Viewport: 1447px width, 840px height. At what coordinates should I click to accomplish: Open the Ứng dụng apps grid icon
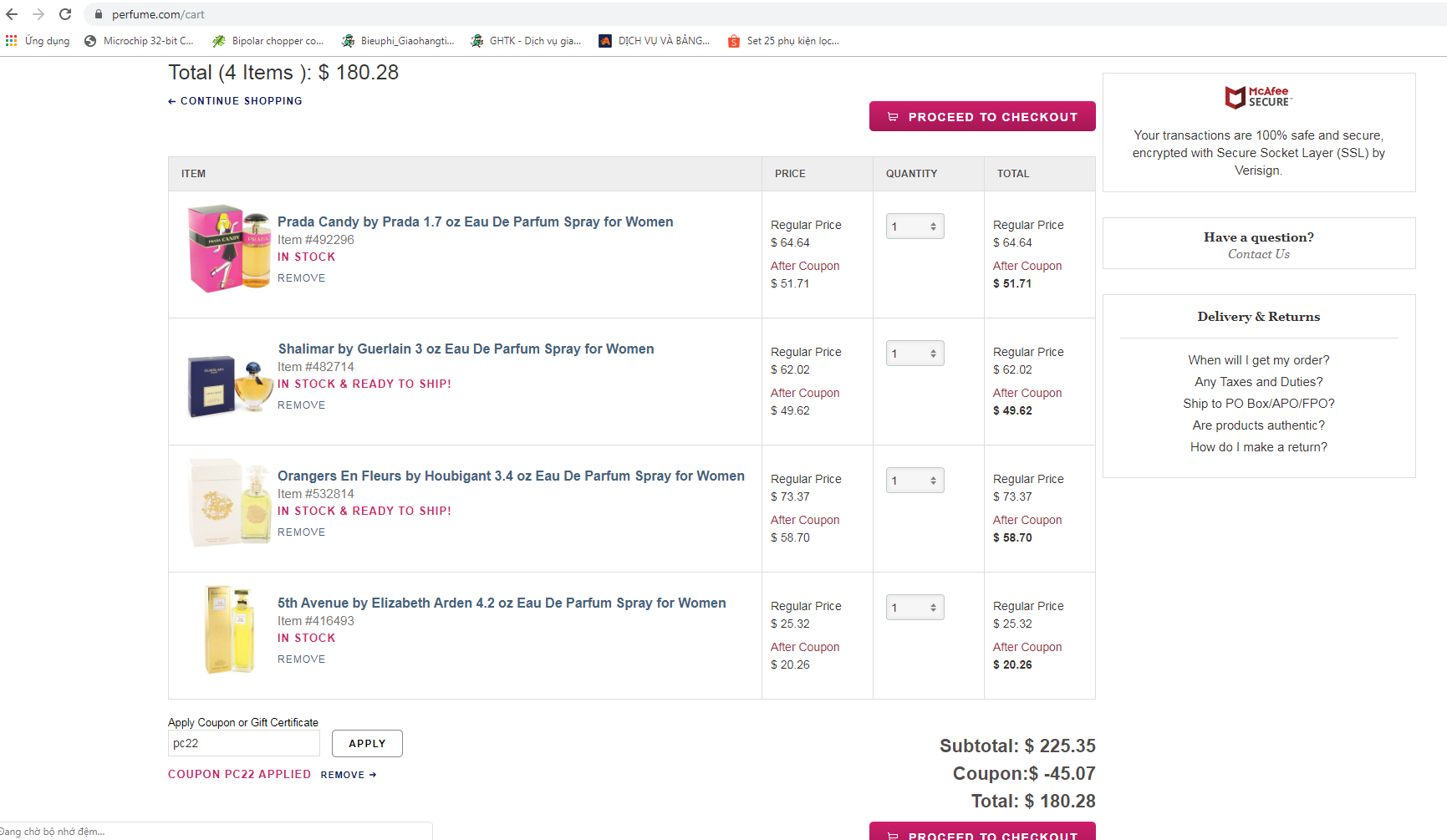click(12, 40)
